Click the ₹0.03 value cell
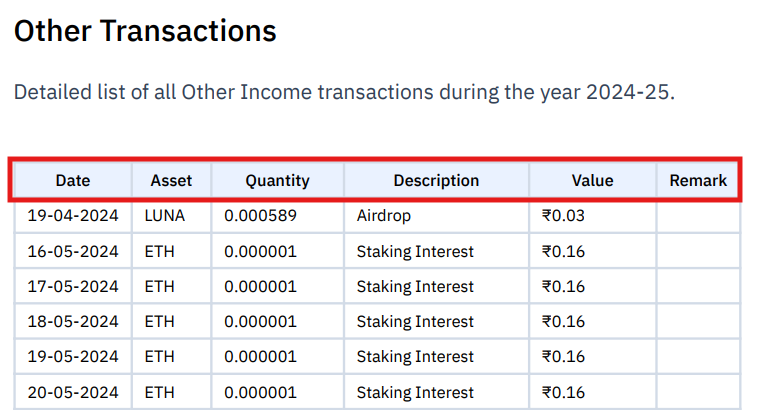This screenshot has width=768, height=410. (x=592, y=216)
